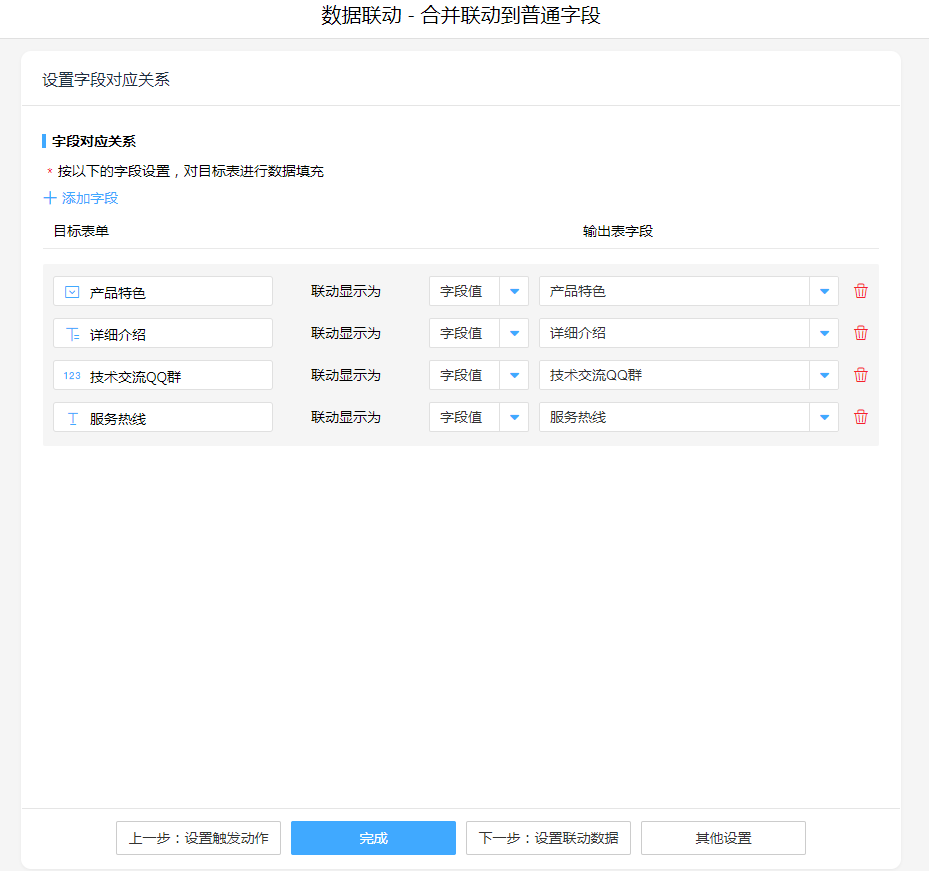Remove the 服务热线 row via trash icon

click(860, 417)
